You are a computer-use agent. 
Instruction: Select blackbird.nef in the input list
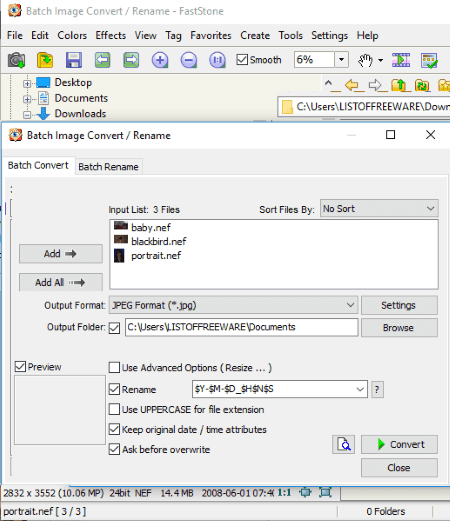[159, 241]
